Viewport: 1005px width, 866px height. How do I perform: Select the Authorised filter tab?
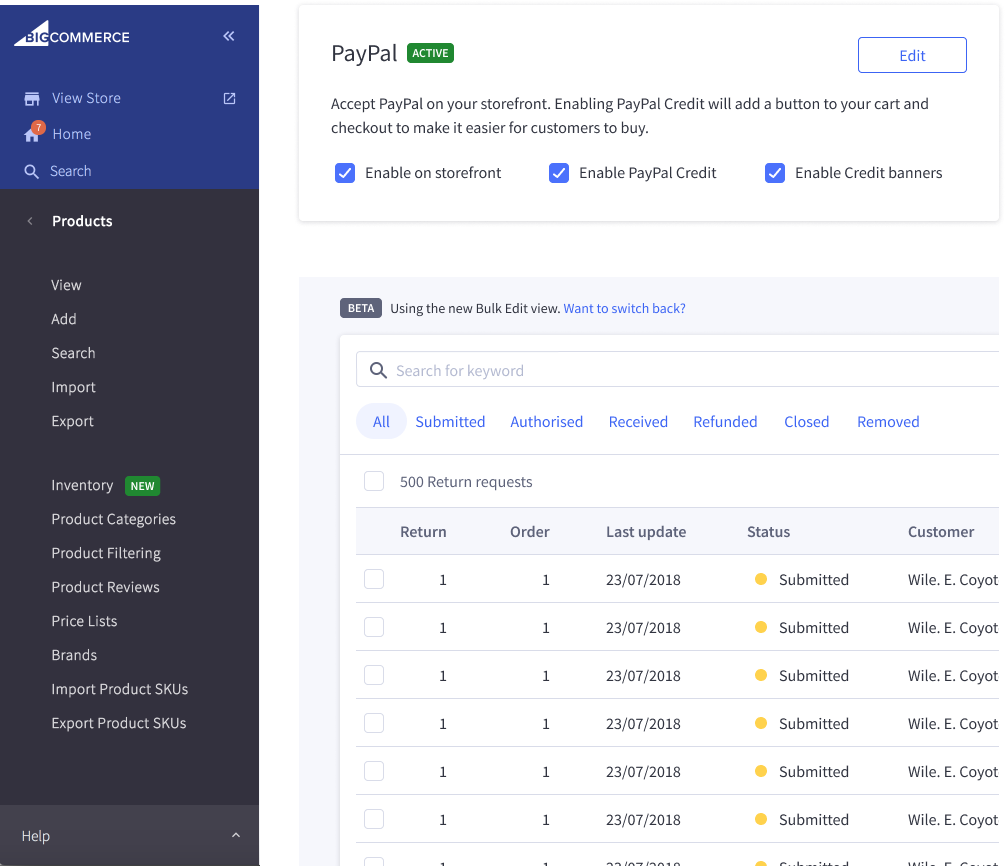547,422
